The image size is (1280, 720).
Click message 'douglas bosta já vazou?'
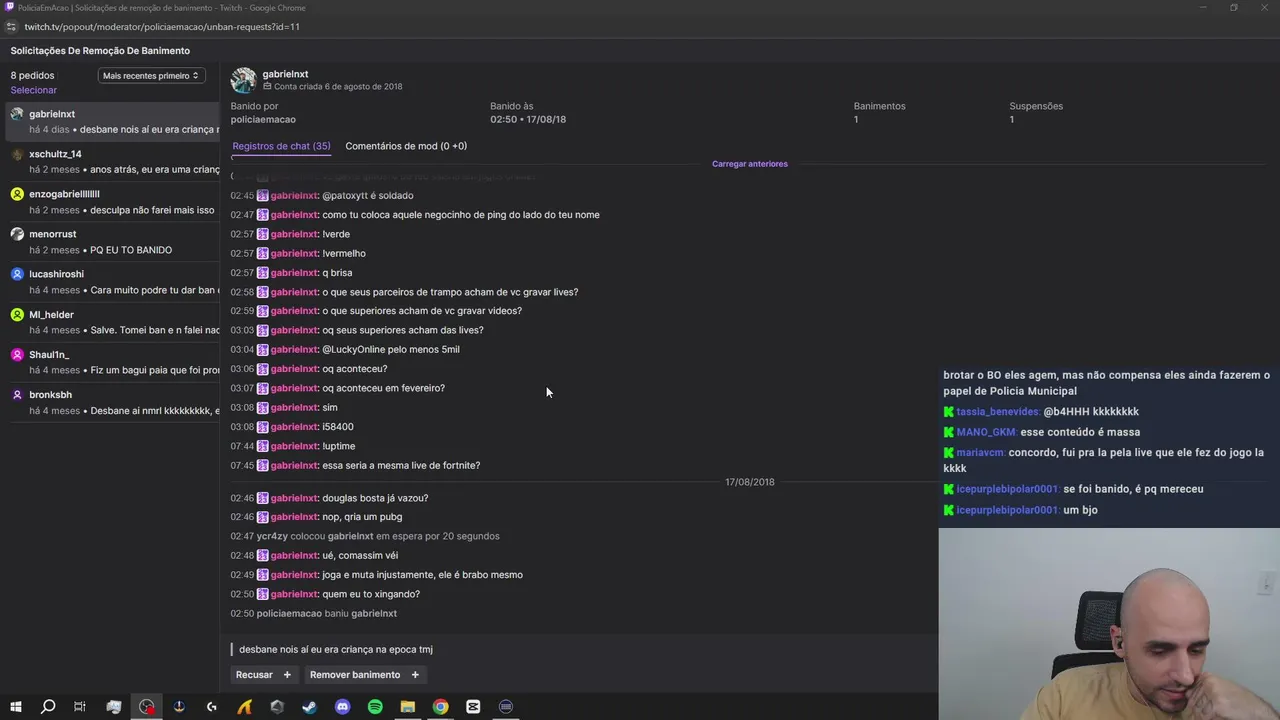[375, 498]
